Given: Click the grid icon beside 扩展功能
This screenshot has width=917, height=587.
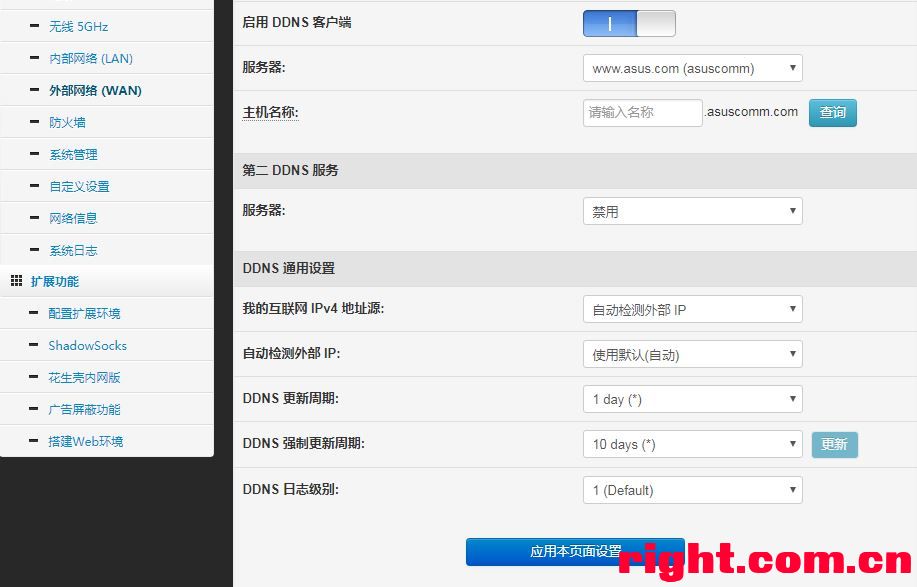Looking at the screenshot, I should [x=16, y=281].
